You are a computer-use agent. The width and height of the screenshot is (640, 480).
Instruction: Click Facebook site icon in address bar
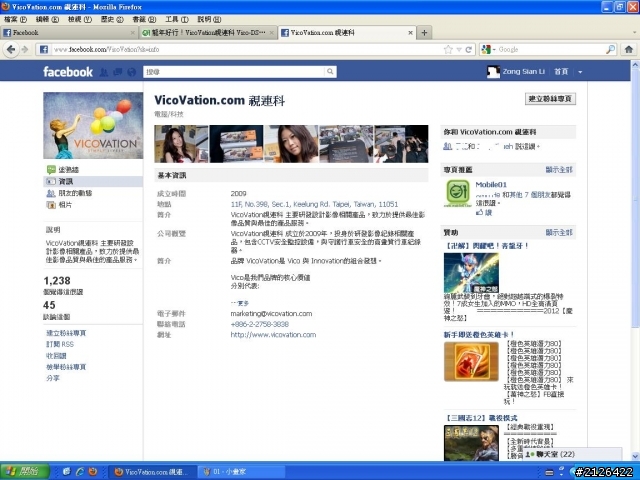point(44,49)
